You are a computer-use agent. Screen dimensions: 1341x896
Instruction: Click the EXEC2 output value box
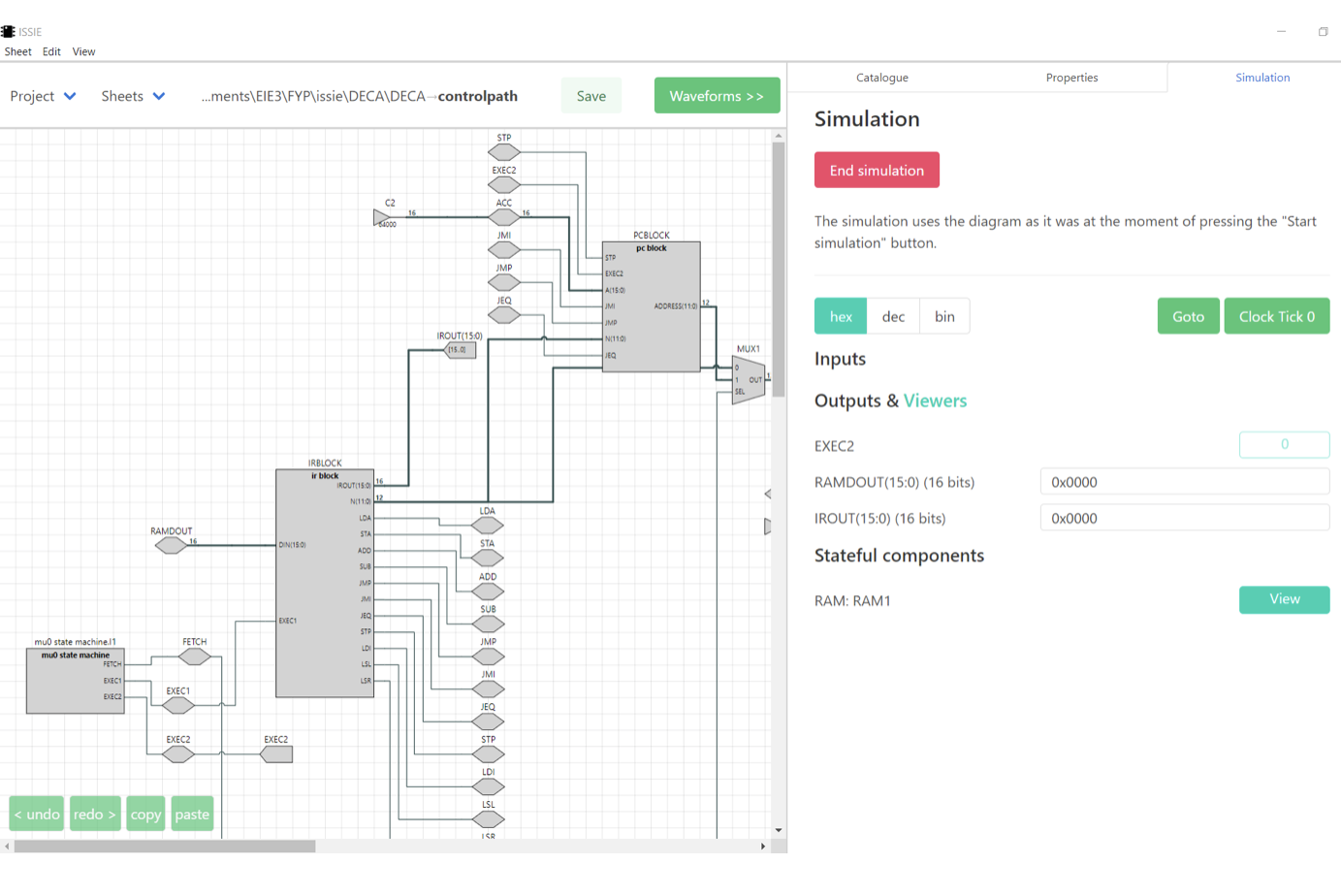(x=1284, y=444)
